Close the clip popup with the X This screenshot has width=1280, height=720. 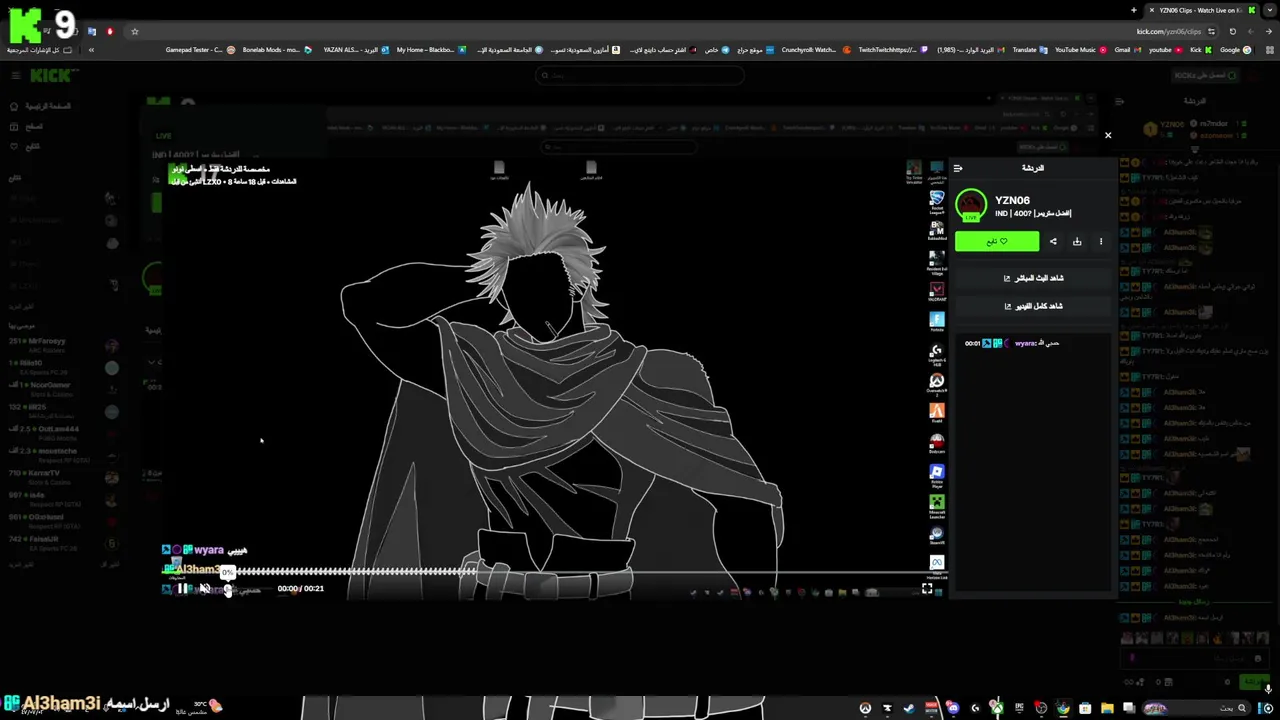1108,135
